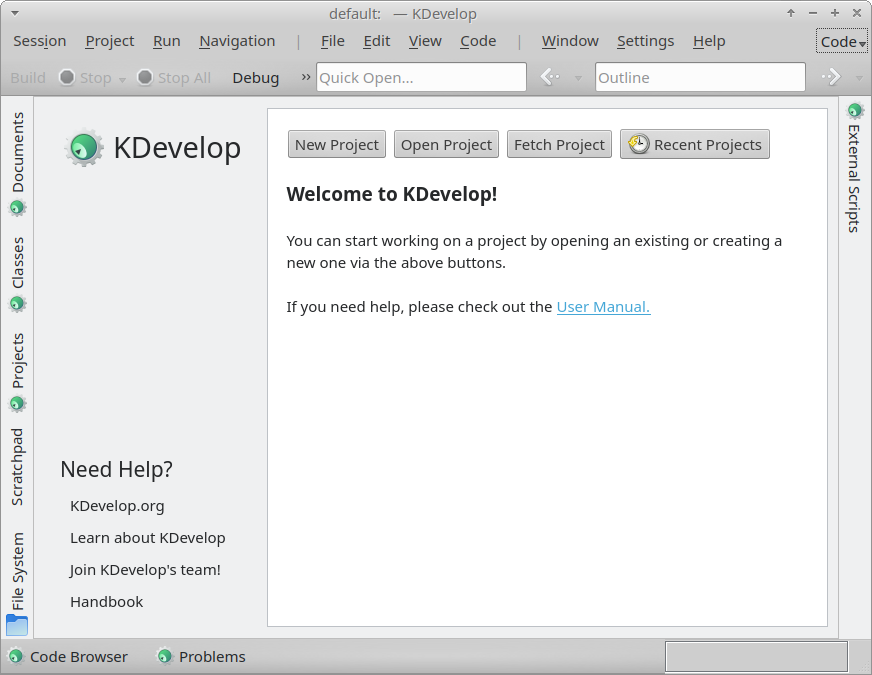
Task: Open the Settings menu
Action: (645, 41)
